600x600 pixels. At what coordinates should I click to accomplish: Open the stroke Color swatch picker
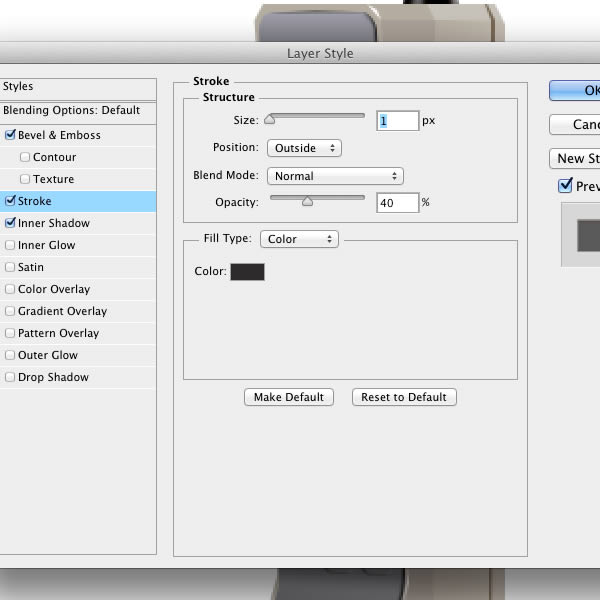tap(247, 272)
